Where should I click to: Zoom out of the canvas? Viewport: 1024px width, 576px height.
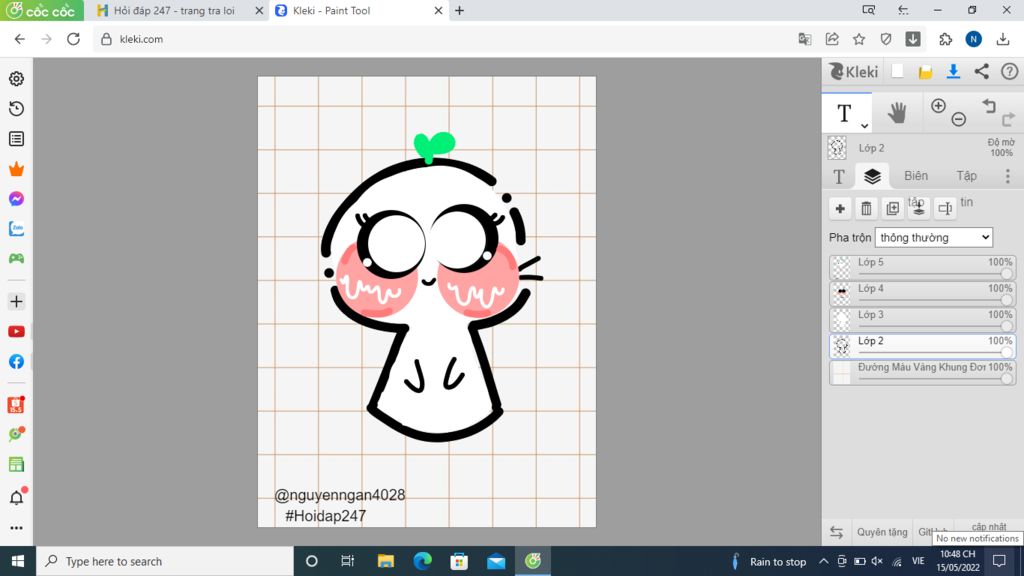click(x=959, y=119)
